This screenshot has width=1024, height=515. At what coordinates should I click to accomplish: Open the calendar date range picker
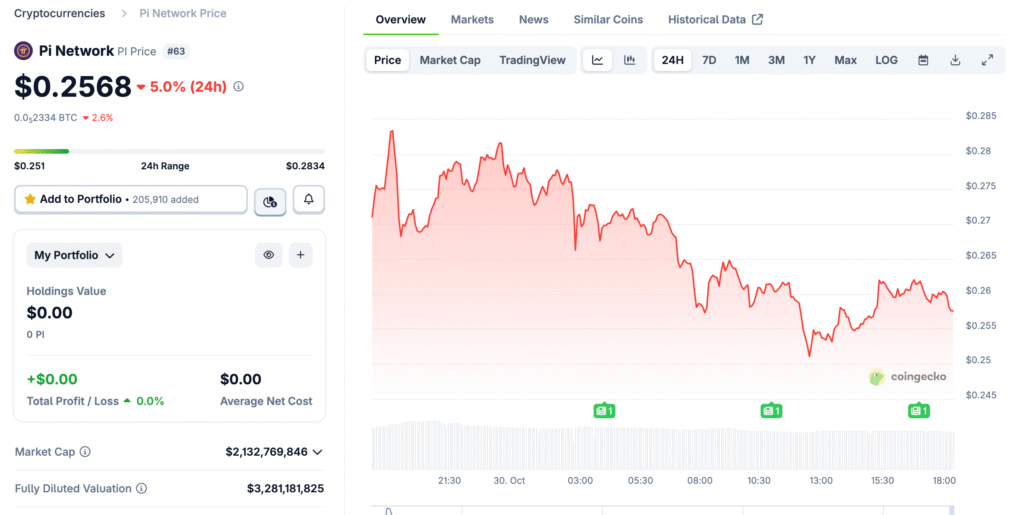923,60
